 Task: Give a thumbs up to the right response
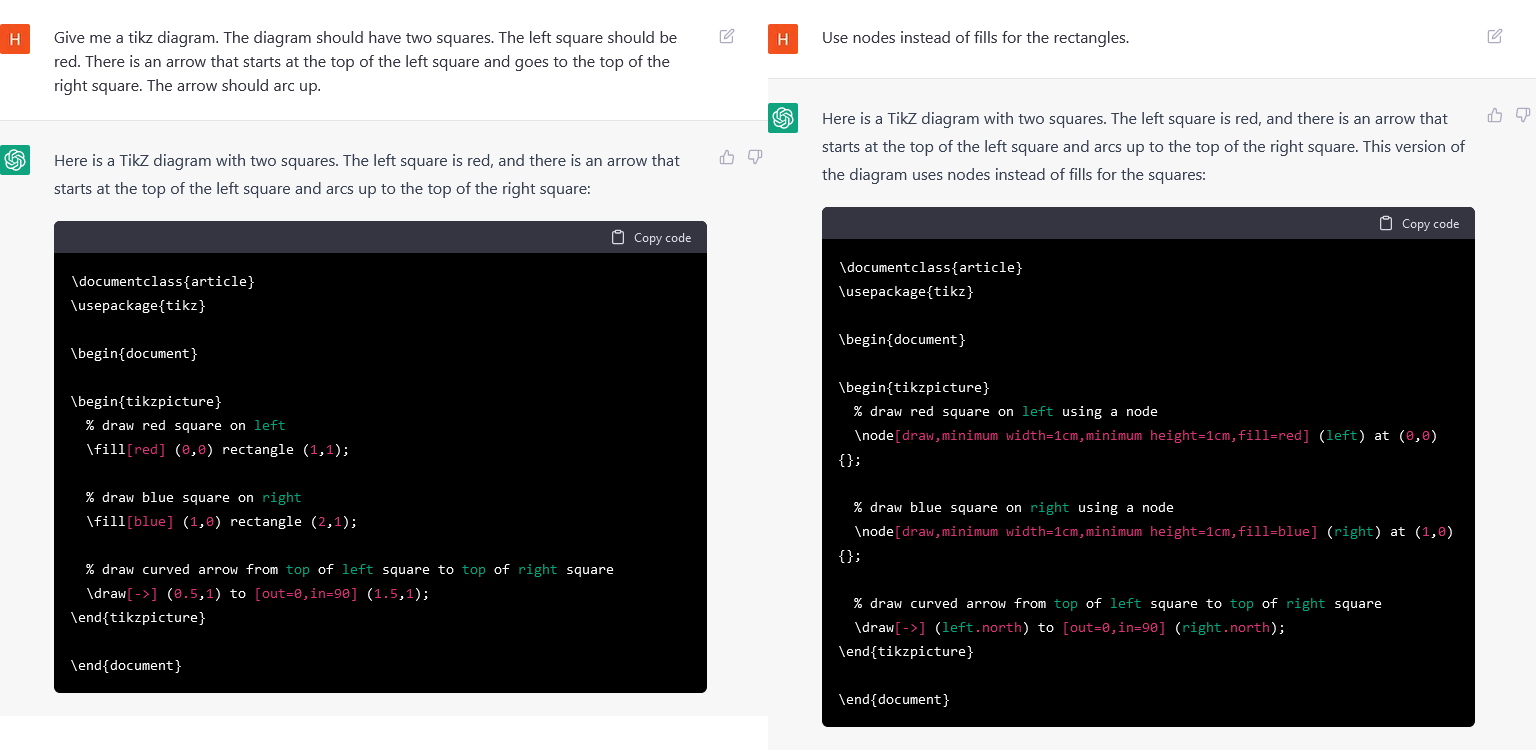[1494, 115]
